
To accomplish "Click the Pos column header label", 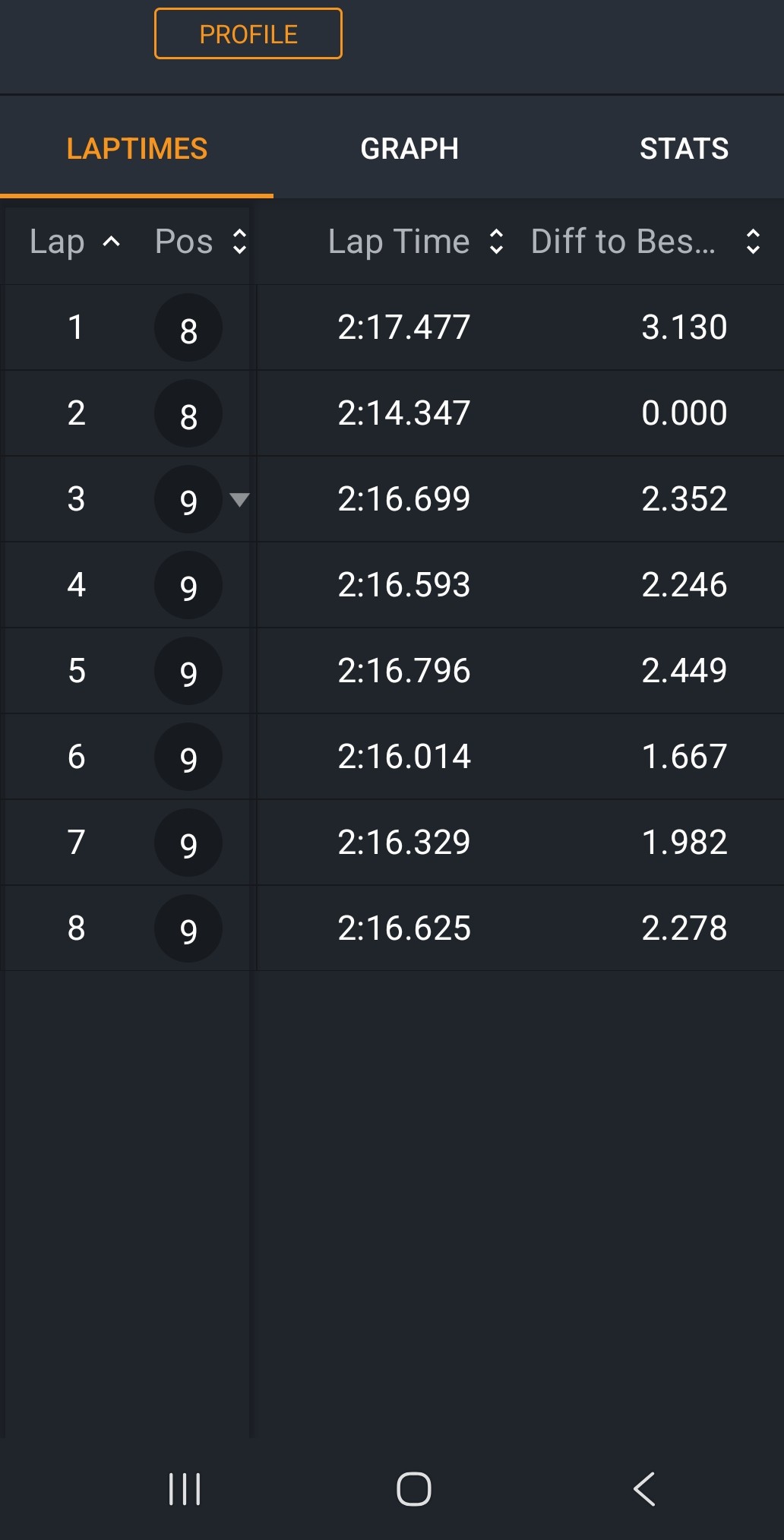I will coord(184,242).
